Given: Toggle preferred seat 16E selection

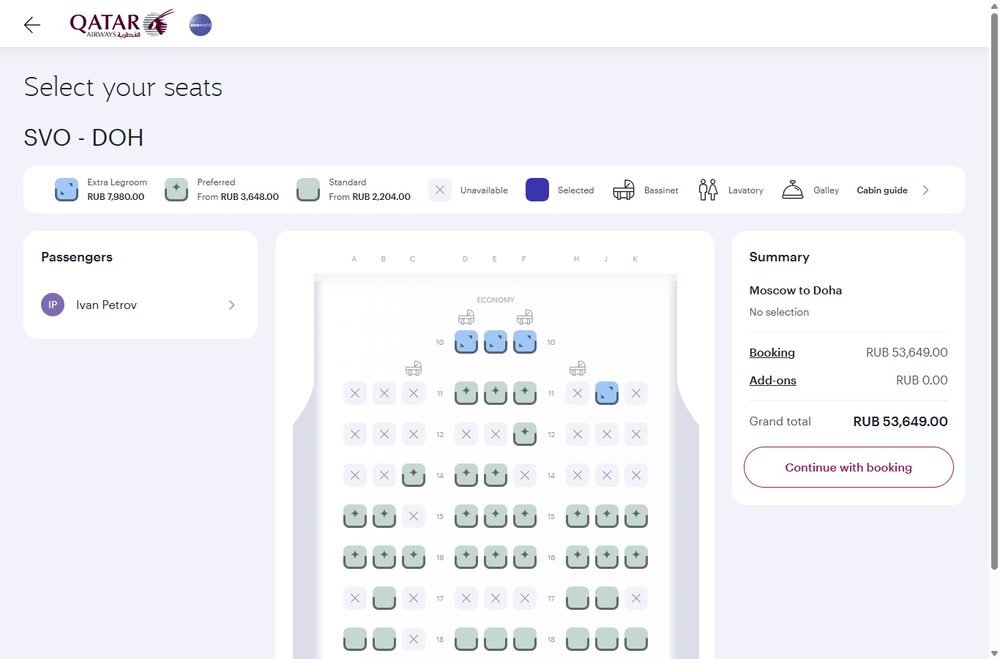Looking at the screenshot, I should coord(496,557).
